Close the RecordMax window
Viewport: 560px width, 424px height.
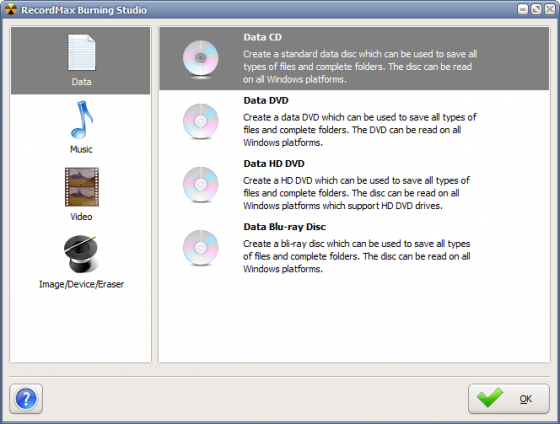click(x=550, y=9)
